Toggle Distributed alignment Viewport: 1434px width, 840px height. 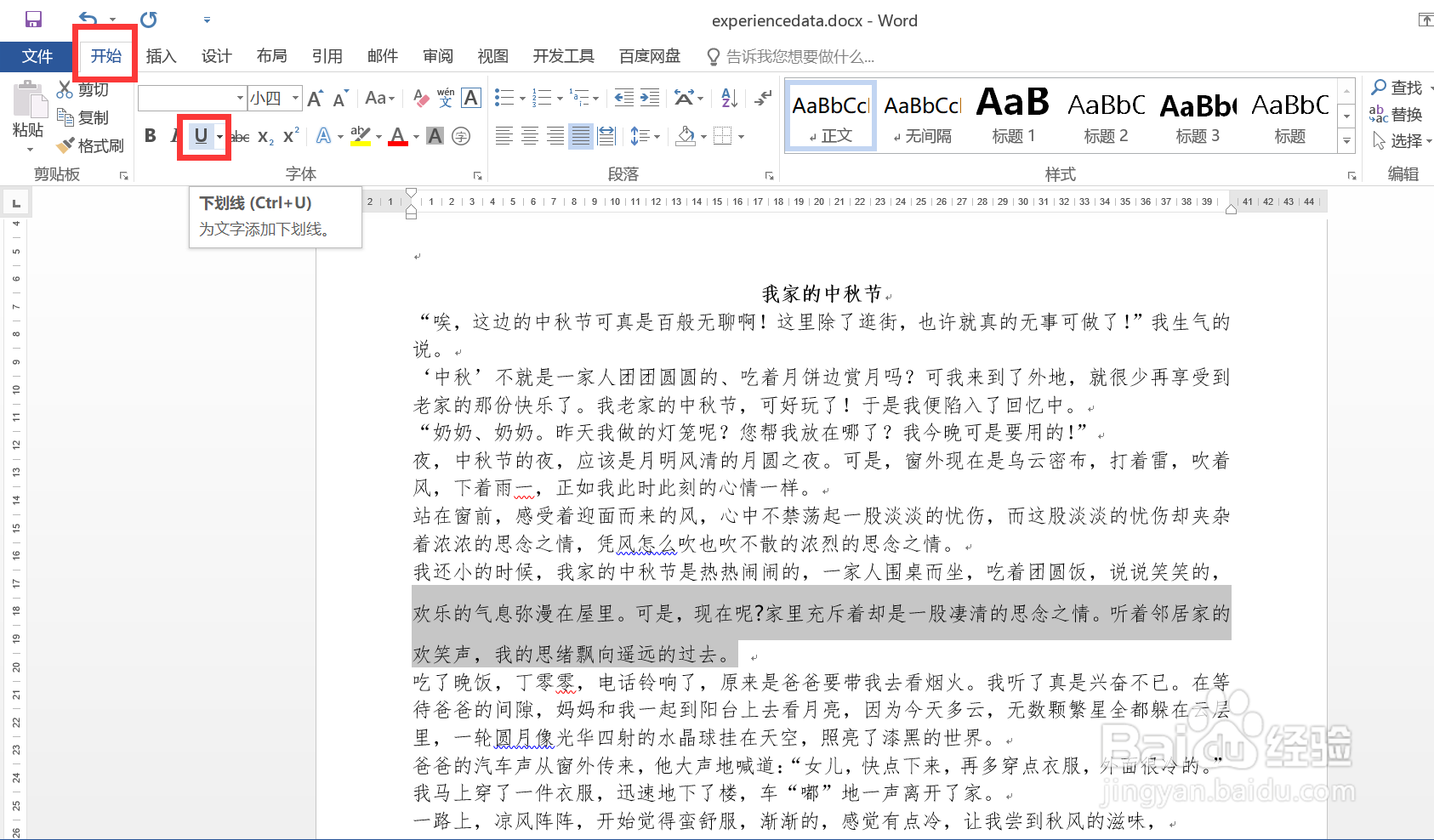[x=606, y=136]
